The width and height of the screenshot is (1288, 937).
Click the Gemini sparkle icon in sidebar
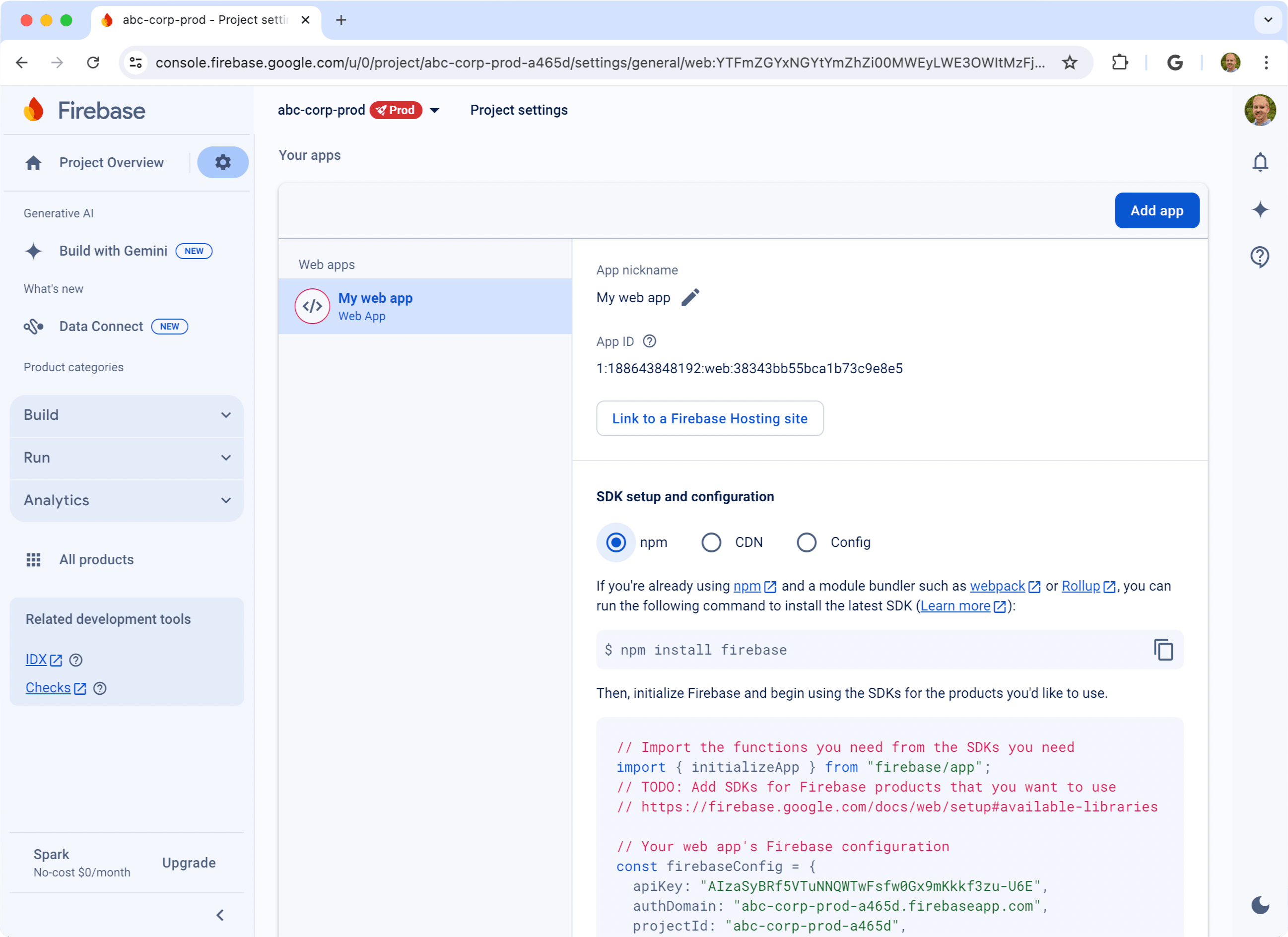tap(34, 251)
